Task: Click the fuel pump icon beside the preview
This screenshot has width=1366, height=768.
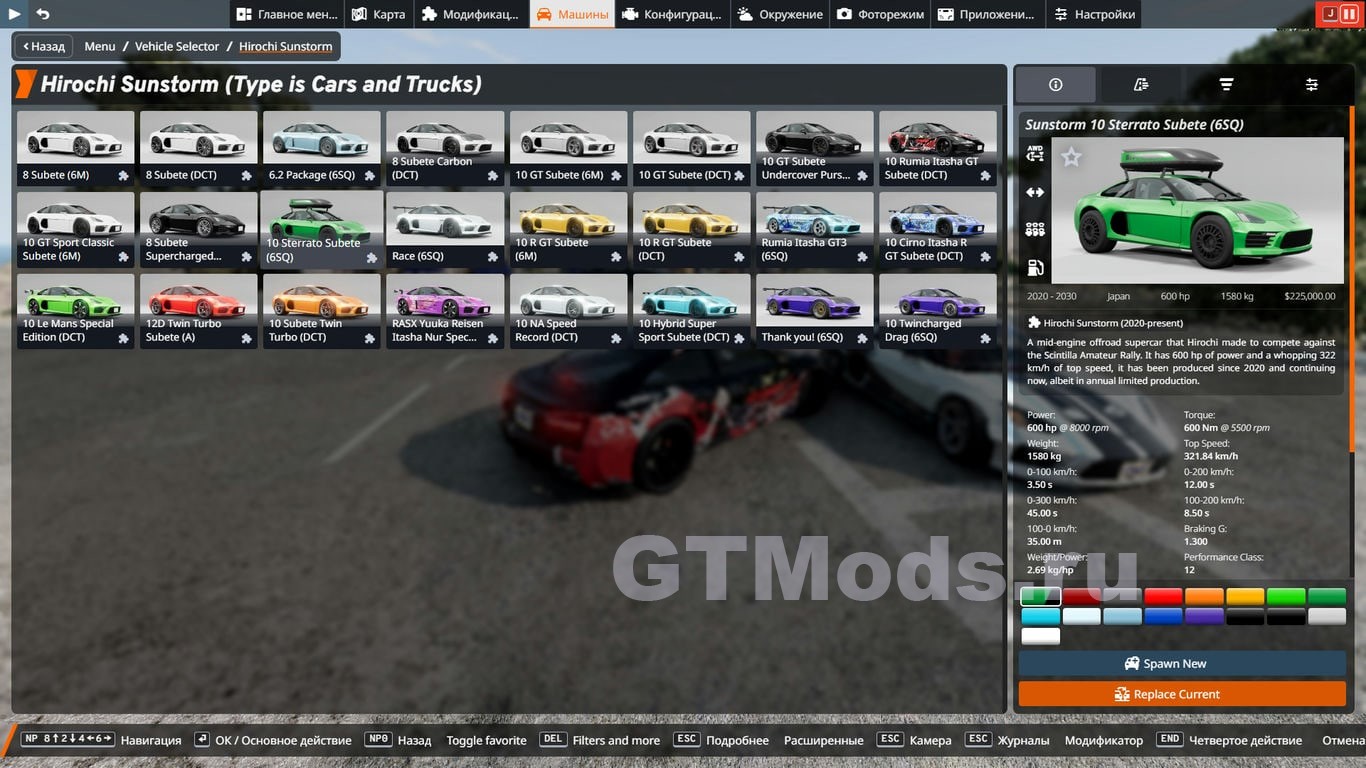Action: point(1035,268)
